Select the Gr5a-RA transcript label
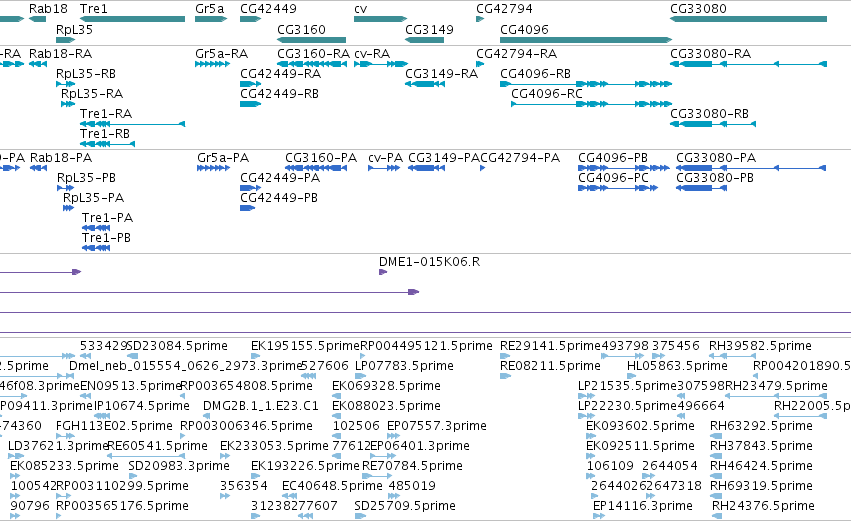Screen dimensions: 851x521 (x=221, y=54)
